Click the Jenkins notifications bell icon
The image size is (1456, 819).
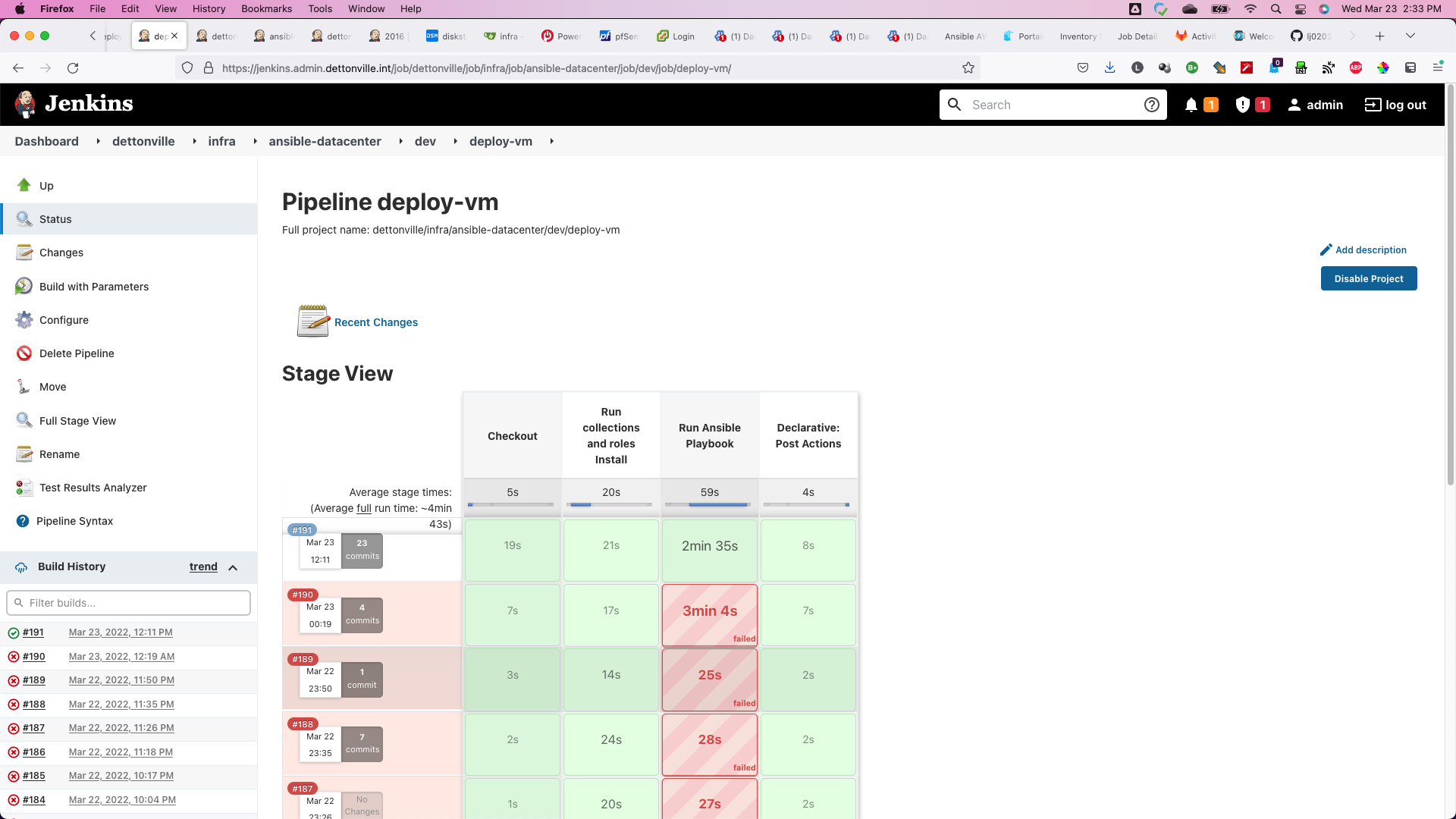click(1191, 105)
